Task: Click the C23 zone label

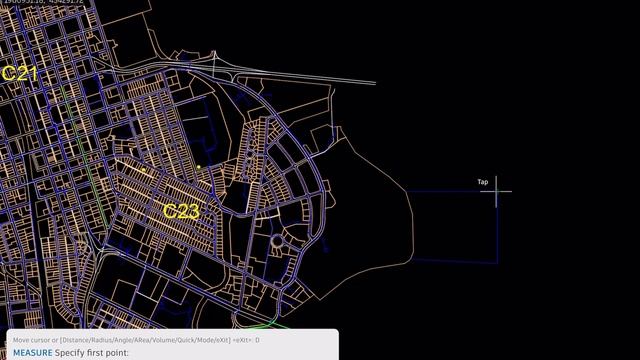Action: (181, 211)
